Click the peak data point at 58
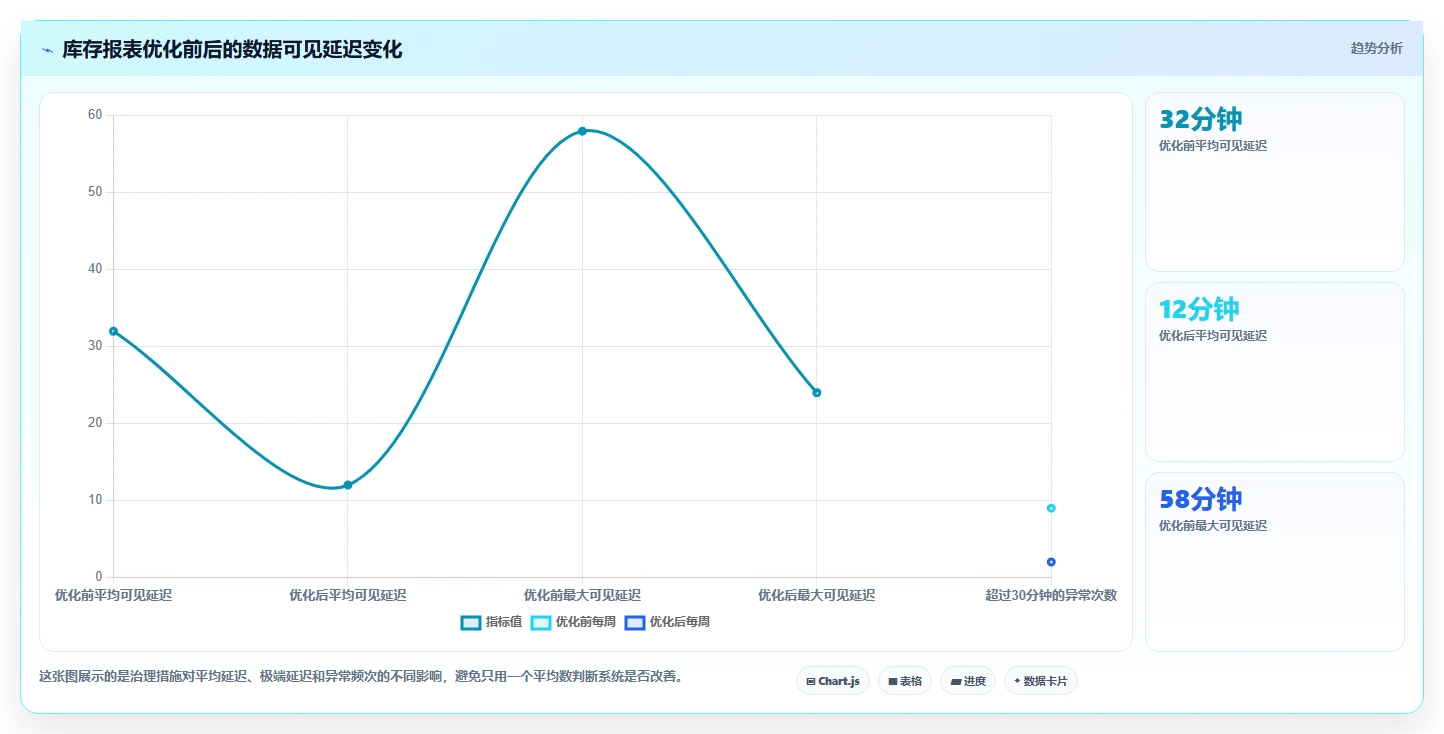The width and height of the screenshot is (1444, 734). click(582, 131)
